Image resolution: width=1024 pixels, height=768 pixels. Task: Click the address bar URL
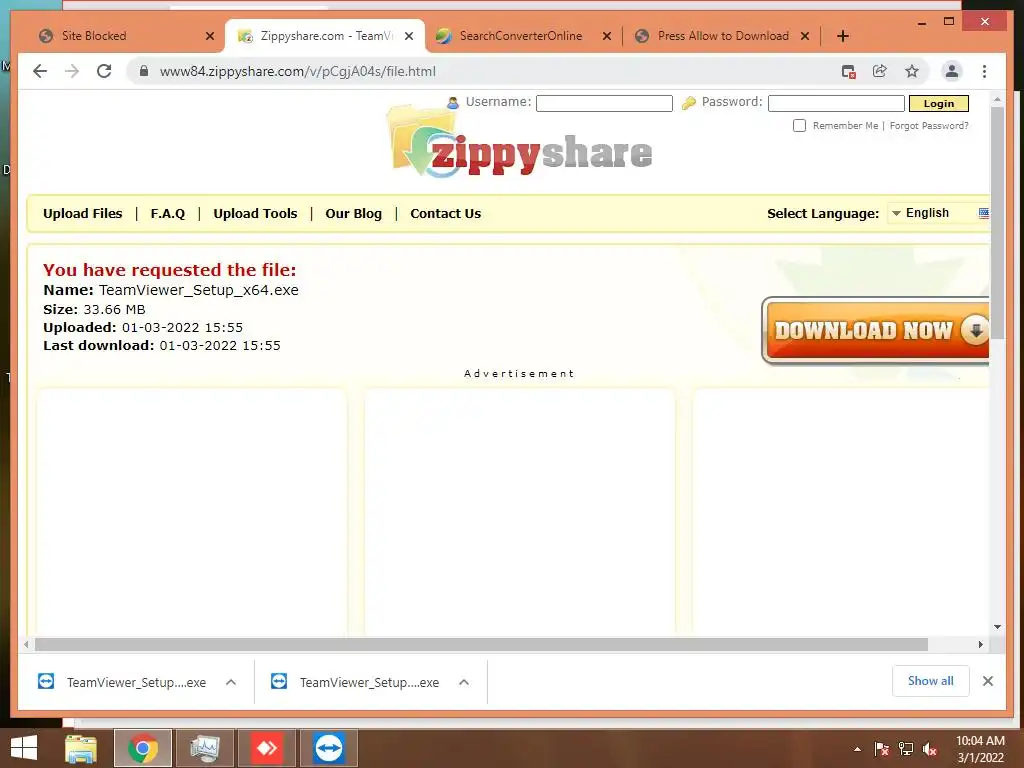(x=298, y=71)
